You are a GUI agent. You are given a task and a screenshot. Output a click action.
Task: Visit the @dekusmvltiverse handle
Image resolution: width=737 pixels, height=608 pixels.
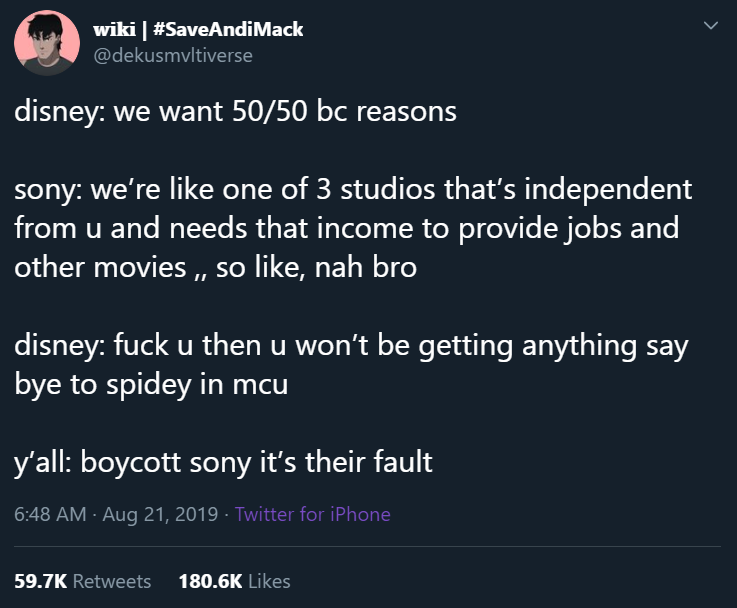pos(173,55)
